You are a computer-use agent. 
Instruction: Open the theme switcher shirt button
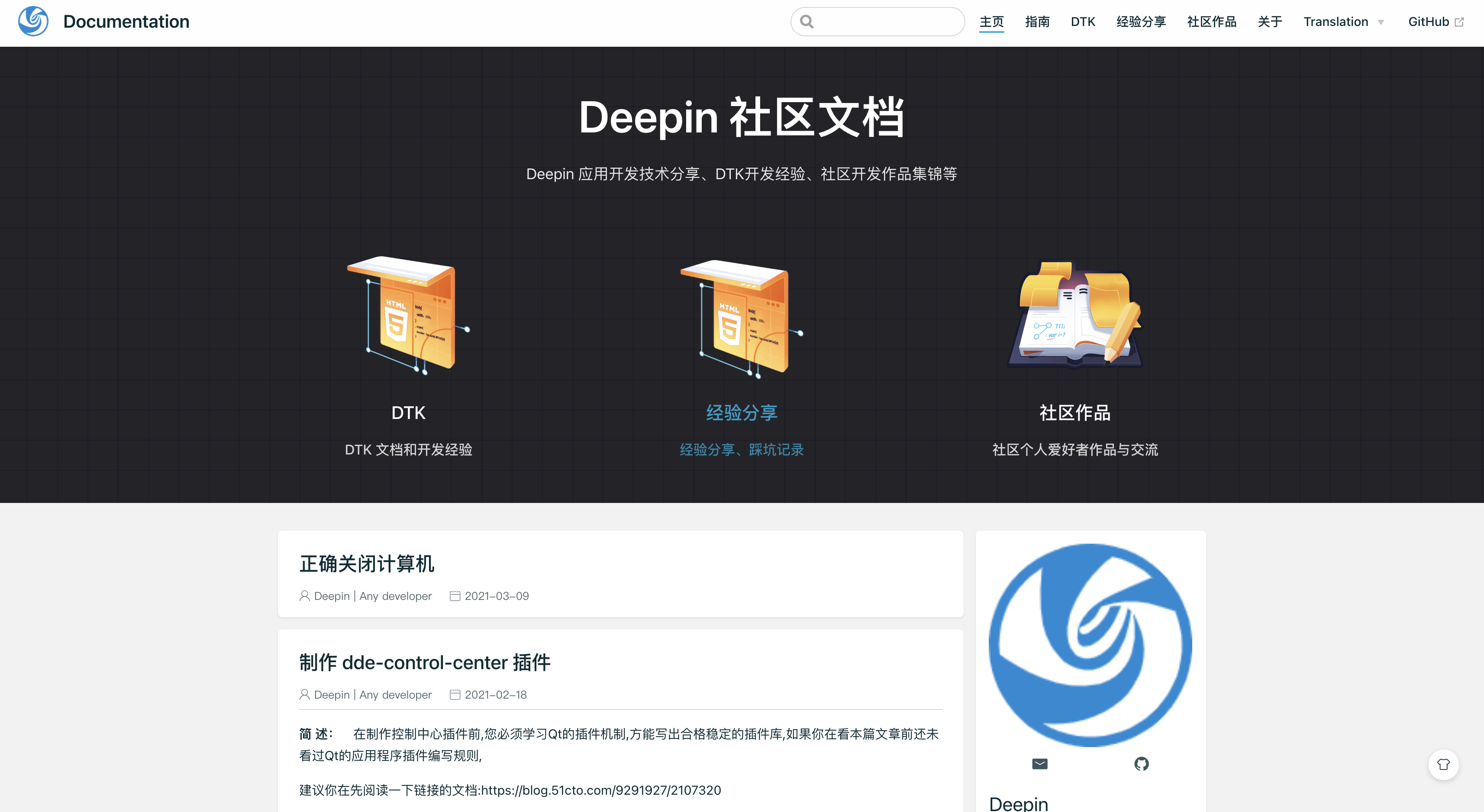pyautogui.click(x=1443, y=764)
